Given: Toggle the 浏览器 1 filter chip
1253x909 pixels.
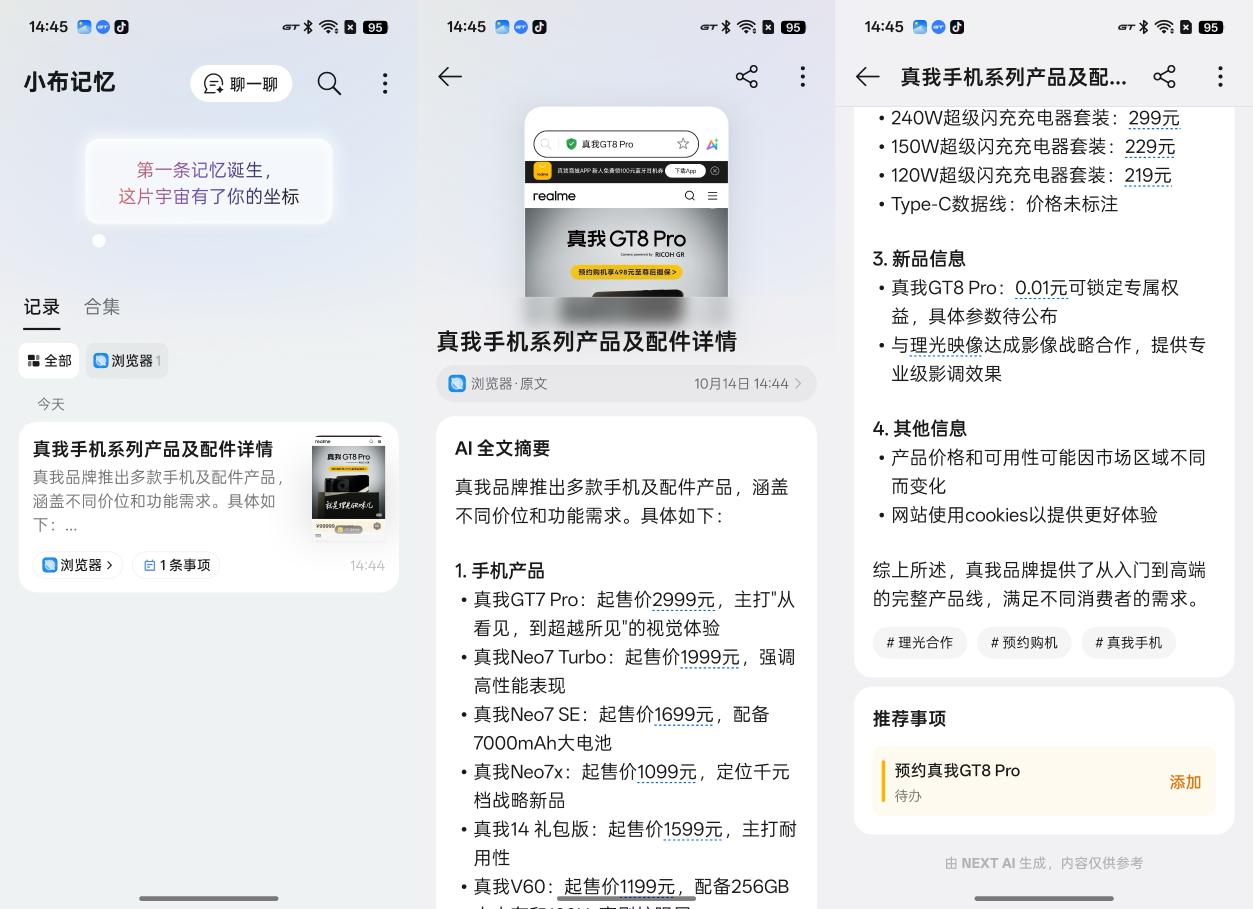Looking at the screenshot, I should click(x=126, y=361).
